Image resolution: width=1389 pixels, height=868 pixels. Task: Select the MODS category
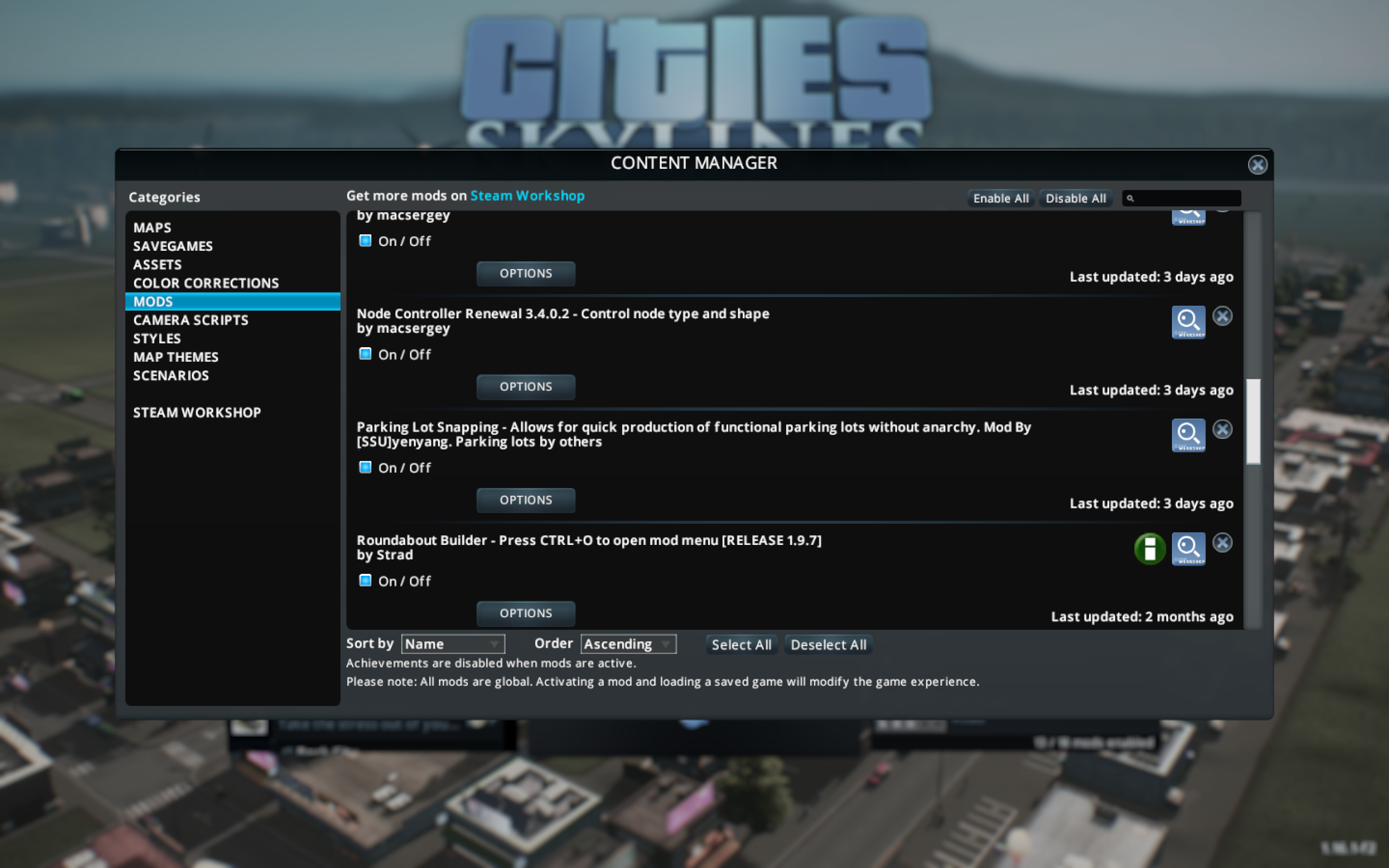[x=232, y=301]
